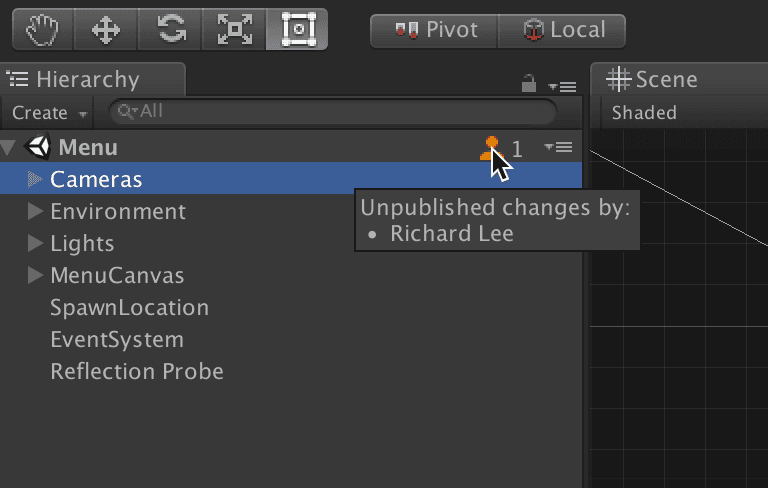Open the Shaded draw mode dropdown

tap(645, 113)
